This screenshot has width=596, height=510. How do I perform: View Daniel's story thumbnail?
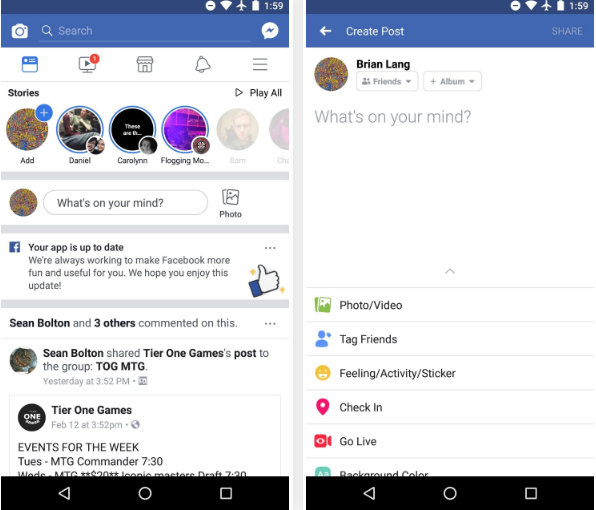(x=80, y=130)
